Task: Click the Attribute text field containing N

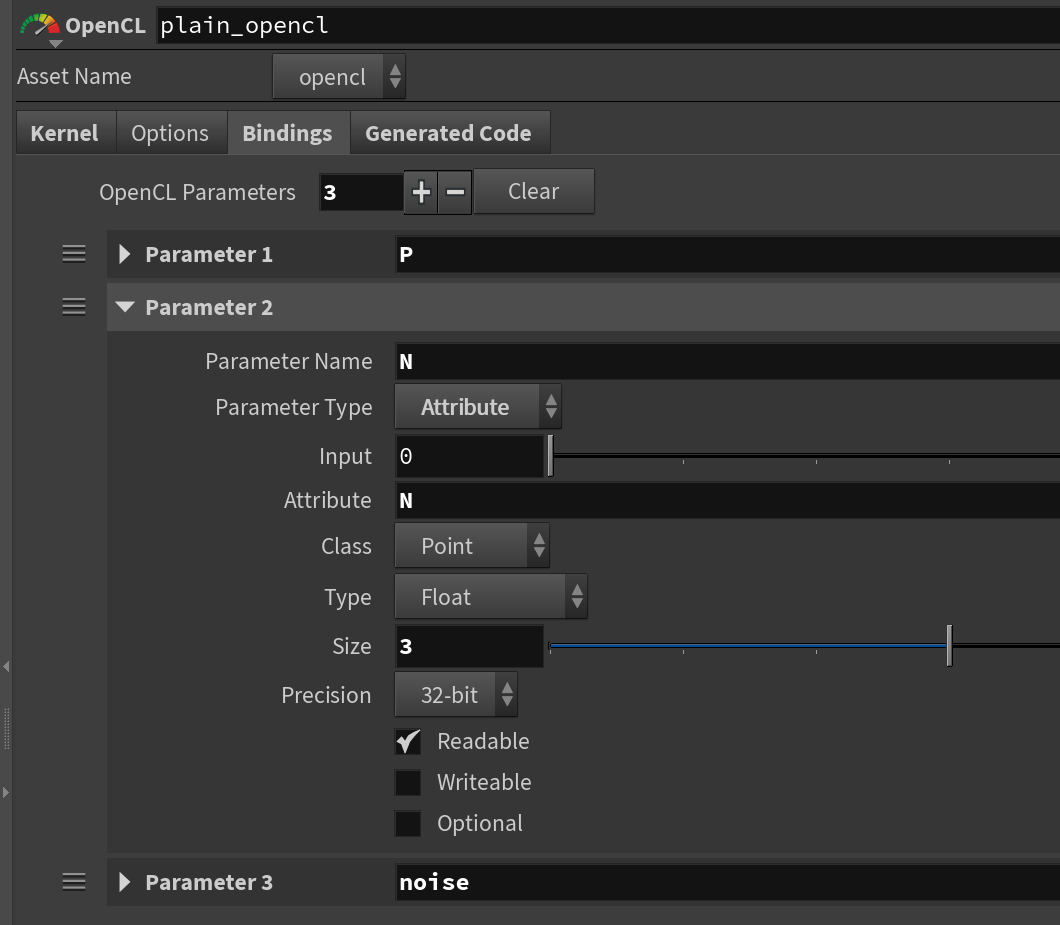Action: pyautogui.click(x=725, y=500)
